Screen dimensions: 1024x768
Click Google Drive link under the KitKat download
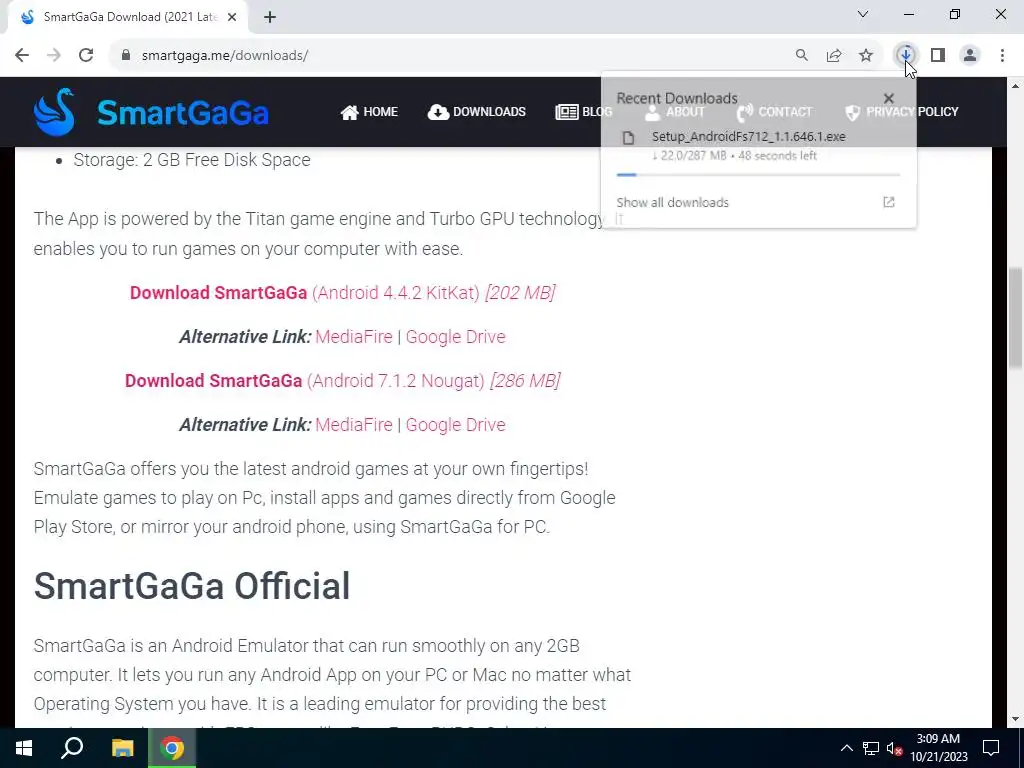456,337
